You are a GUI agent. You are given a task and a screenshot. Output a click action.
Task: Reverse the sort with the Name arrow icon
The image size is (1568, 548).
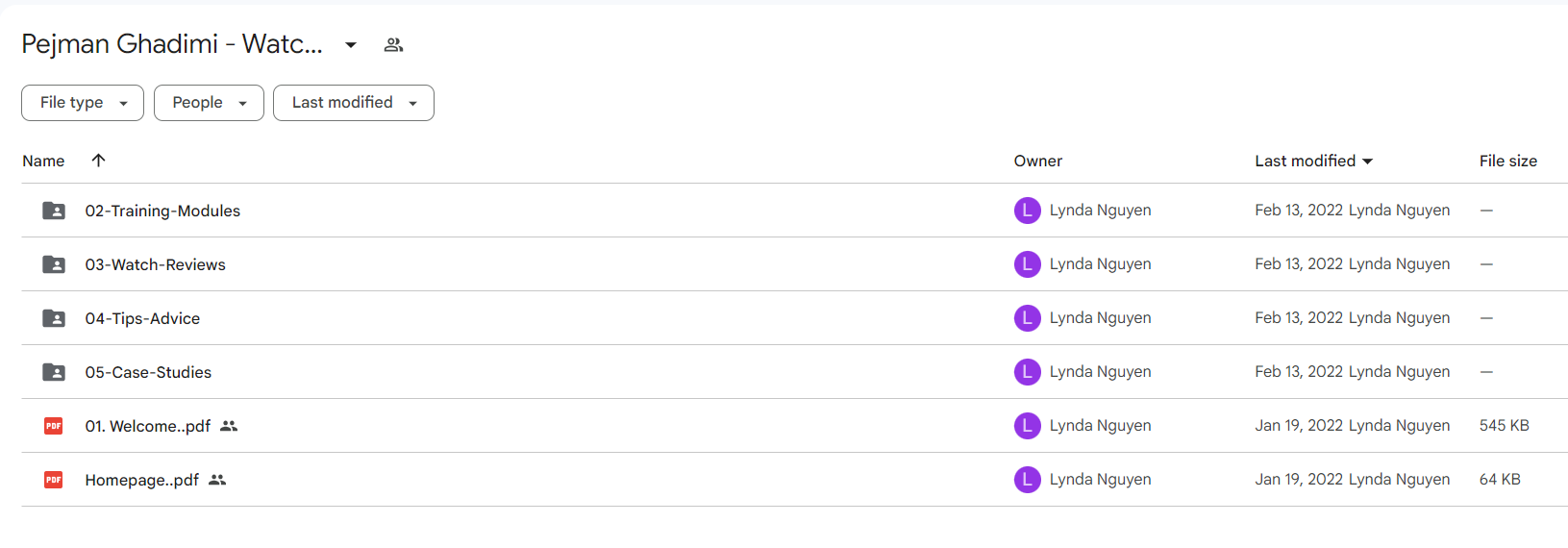click(x=98, y=161)
